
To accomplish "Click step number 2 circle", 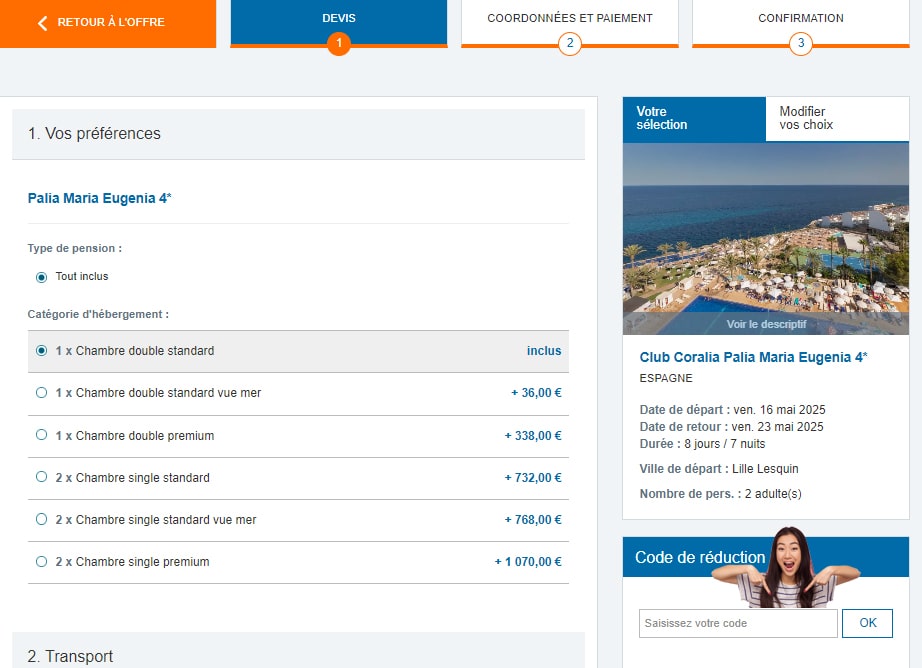I will [570, 43].
